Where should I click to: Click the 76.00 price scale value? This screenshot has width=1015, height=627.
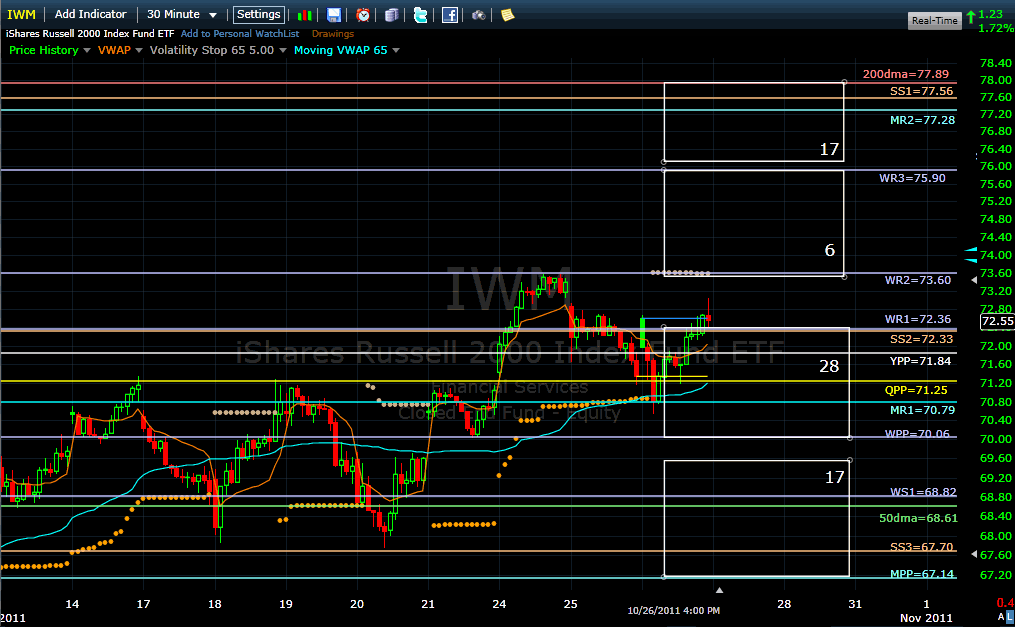point(996,166)
